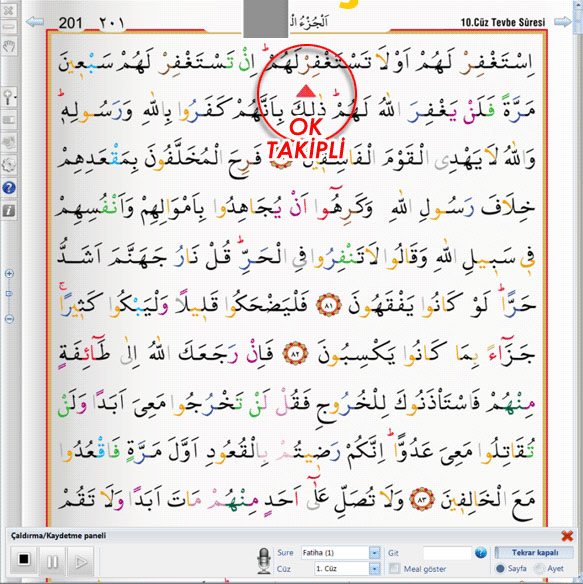Image resolution: width=583 pixels, height=584 pixels.
Task: Open the settings gear in sidebar
Action: pyautogui.click(x=9, y=164)
